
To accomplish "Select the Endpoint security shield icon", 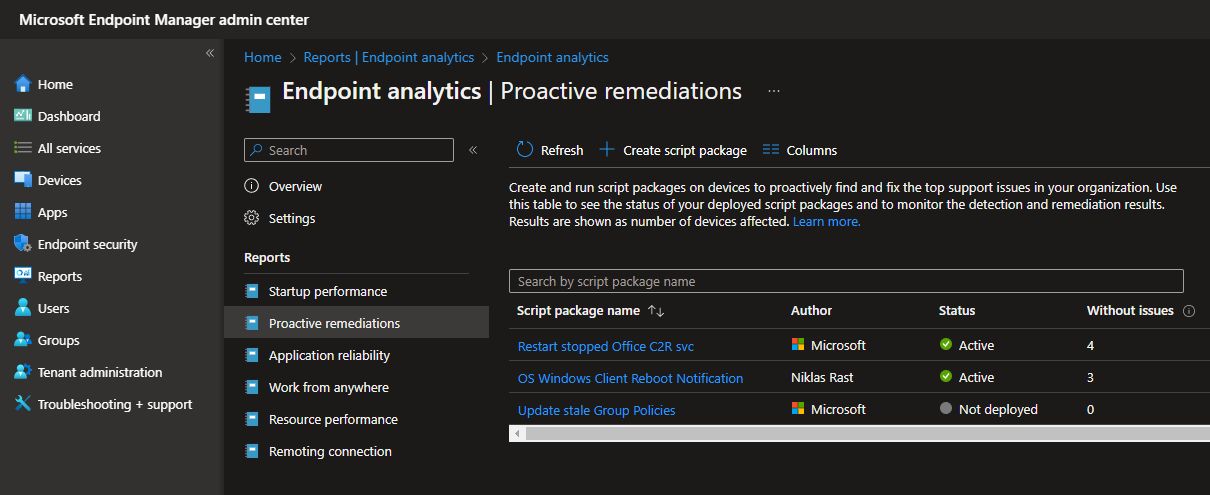I will (23, 244).
